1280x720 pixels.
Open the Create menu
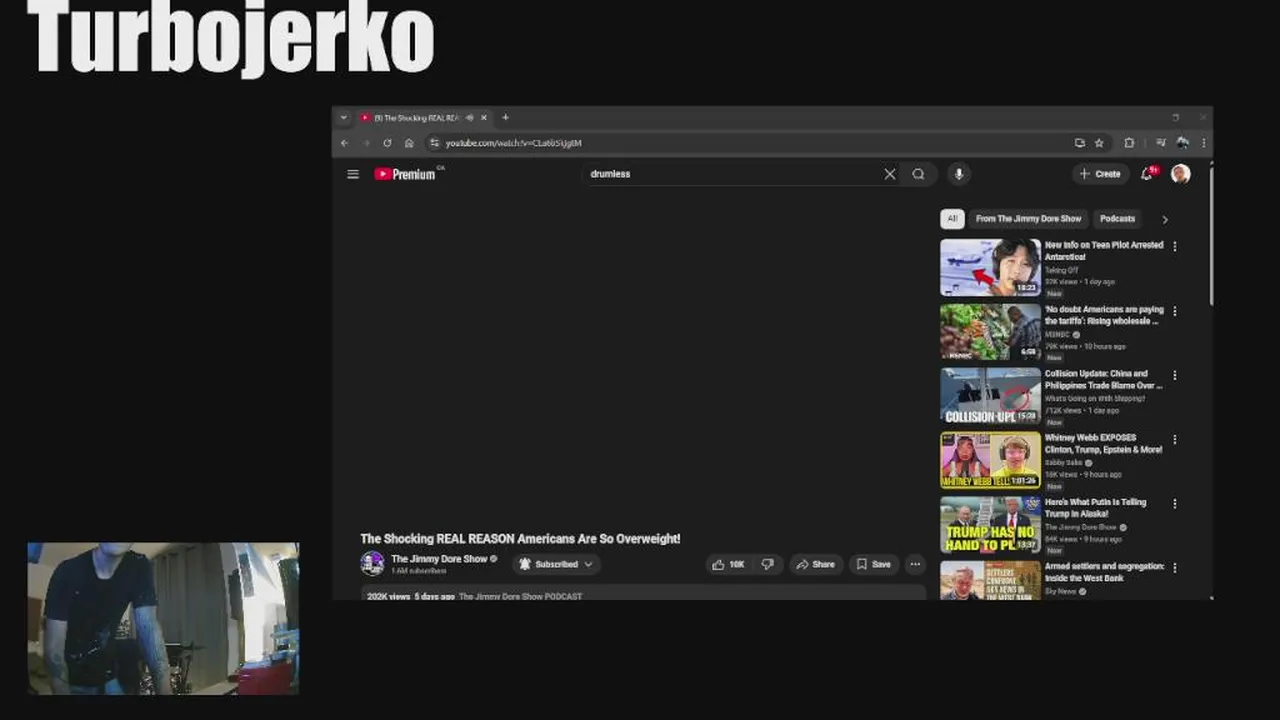point(1101,174)
